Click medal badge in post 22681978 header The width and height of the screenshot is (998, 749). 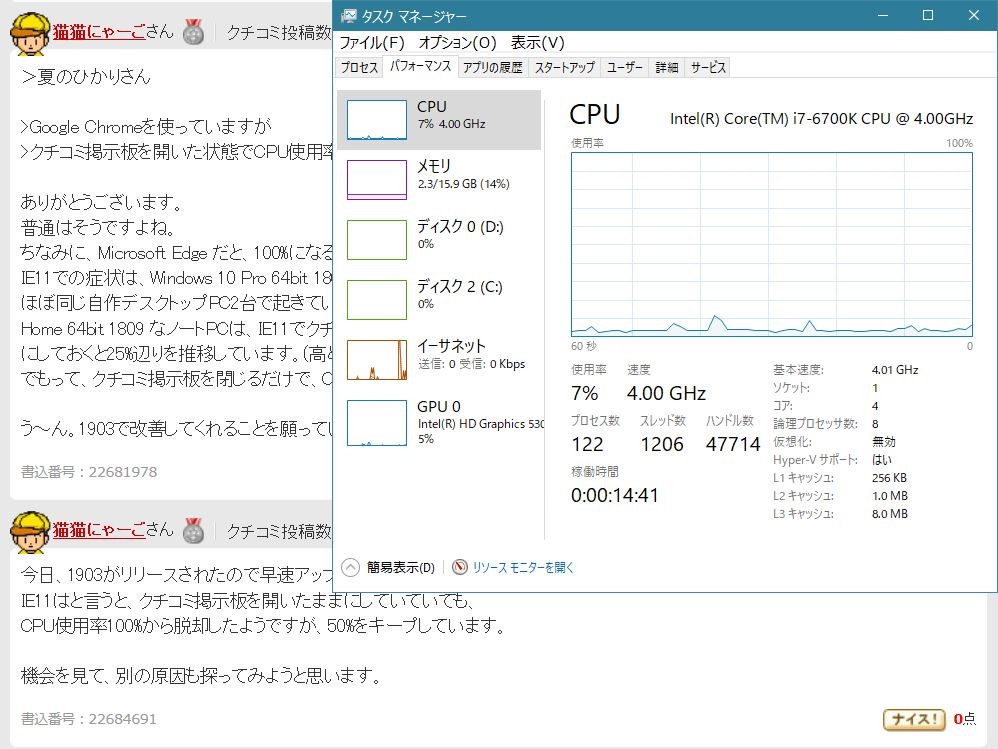193,32
